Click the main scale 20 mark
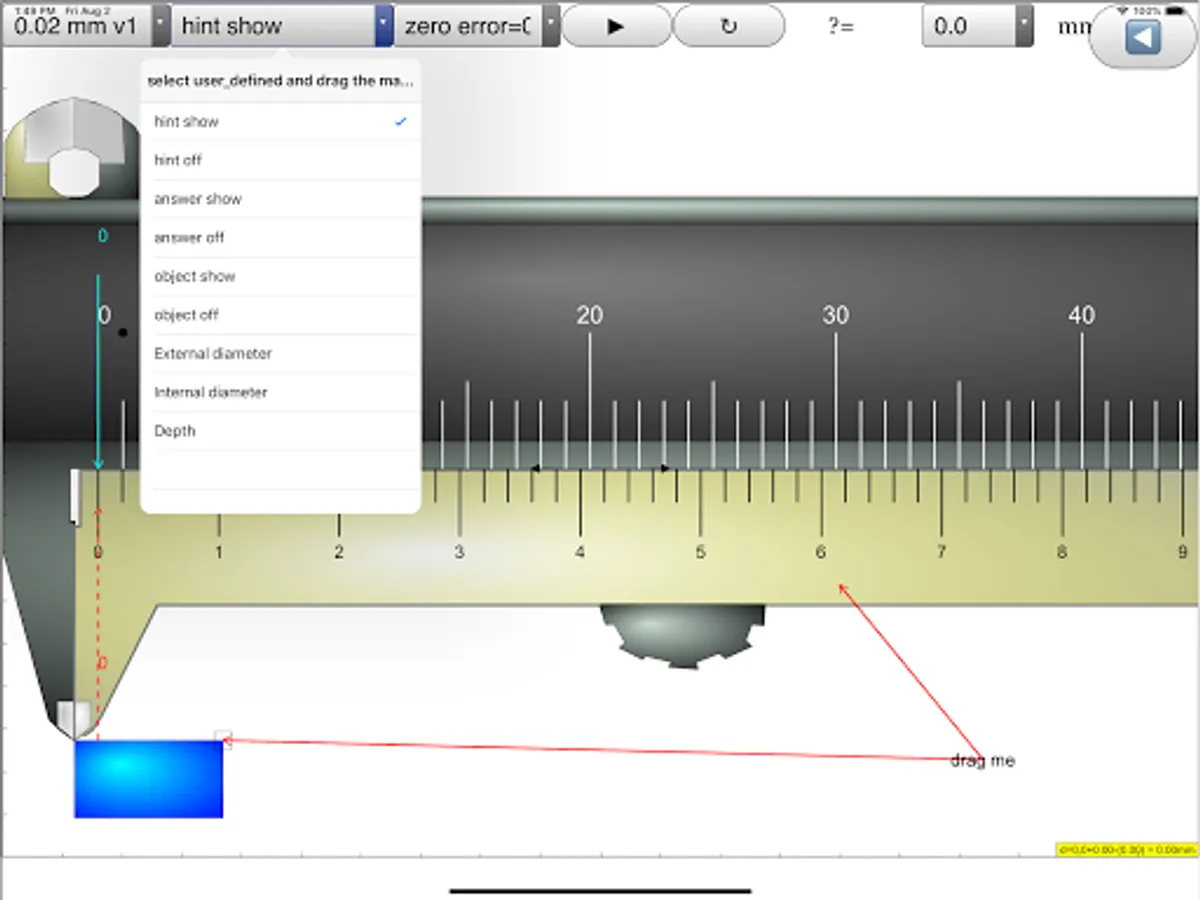 click(589, 316)
